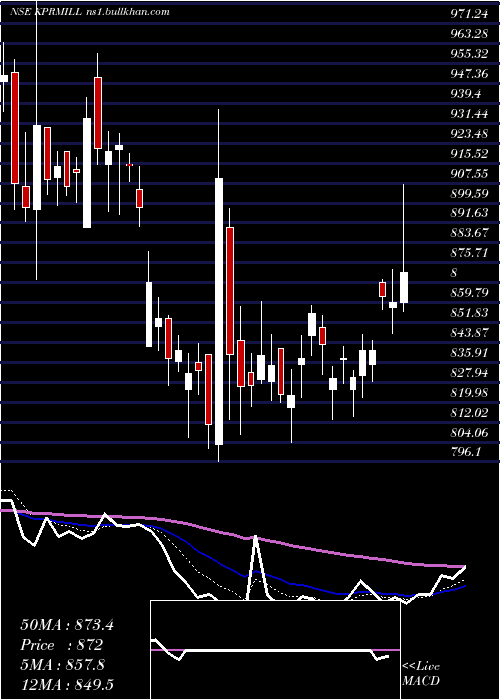Click the 915.52 price axis label
Viewport: 500px width, 700px height.
coord(469,154)
